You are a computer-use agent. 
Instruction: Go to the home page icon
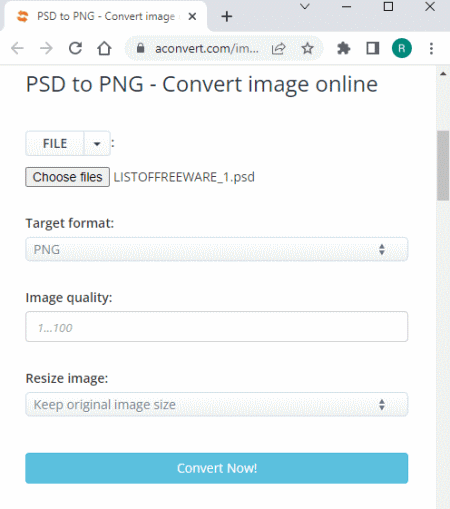tap(104, 49)
